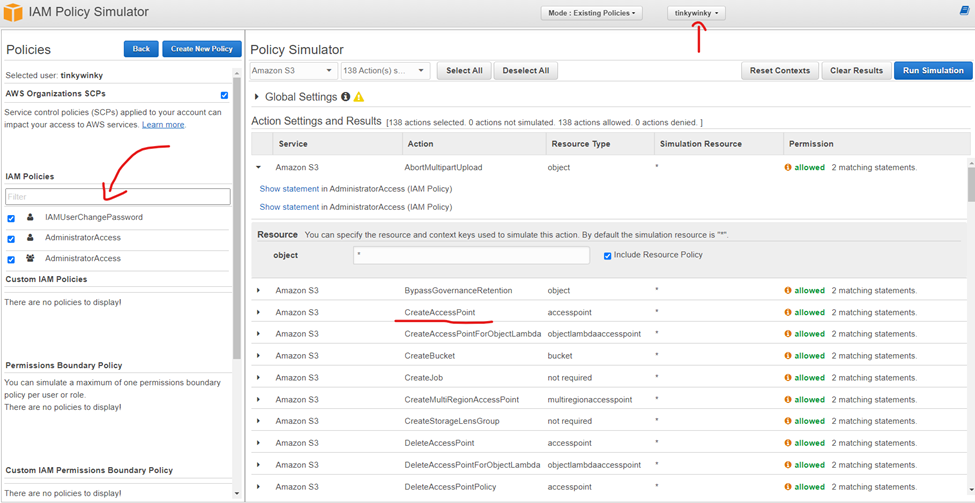The height and width of the screenshot is (503, 975).
Task: Click the Global Settings info icon
Action: (x=345, y=97)
